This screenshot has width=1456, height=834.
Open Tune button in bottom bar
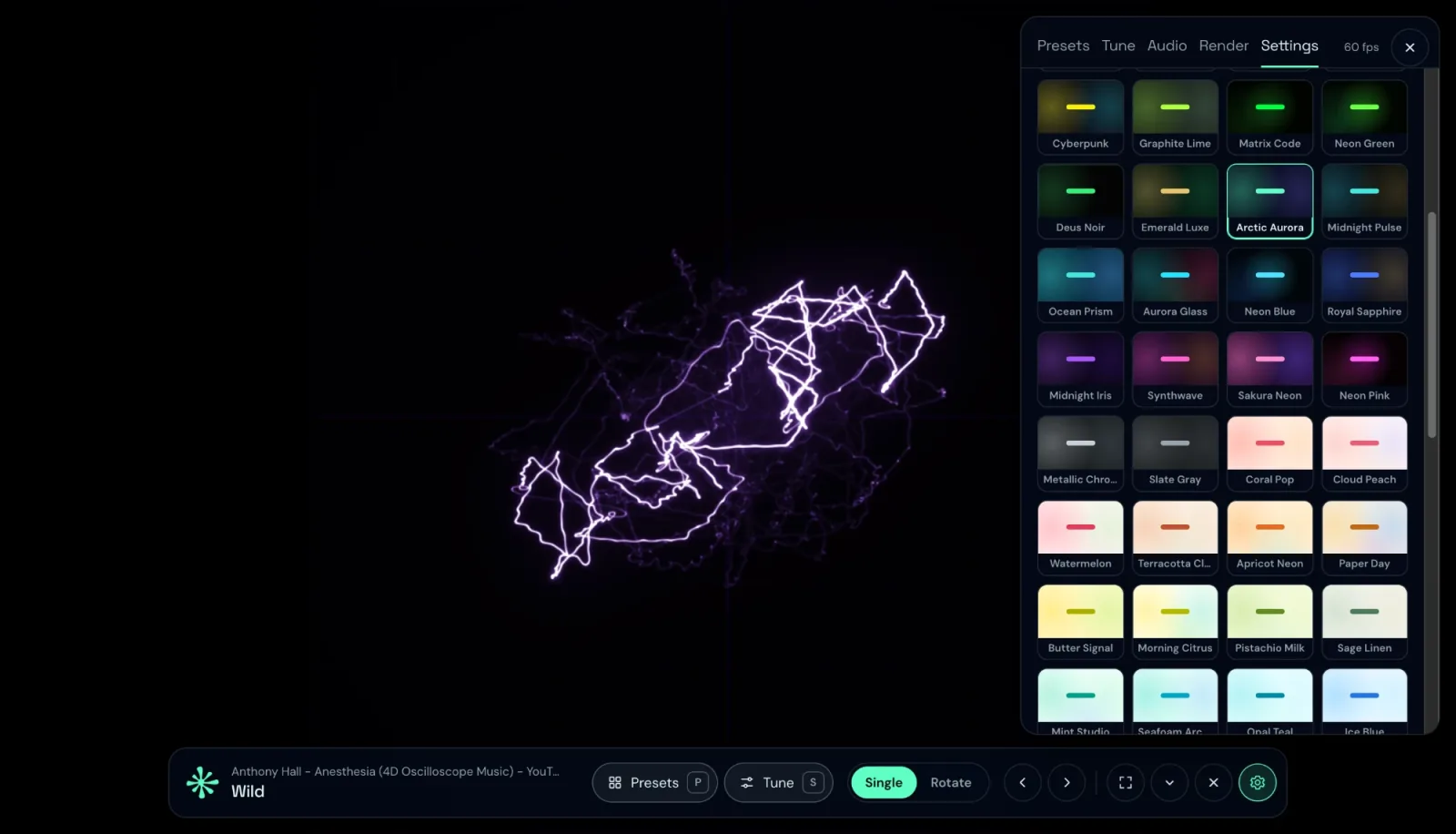tap(778, 782)
